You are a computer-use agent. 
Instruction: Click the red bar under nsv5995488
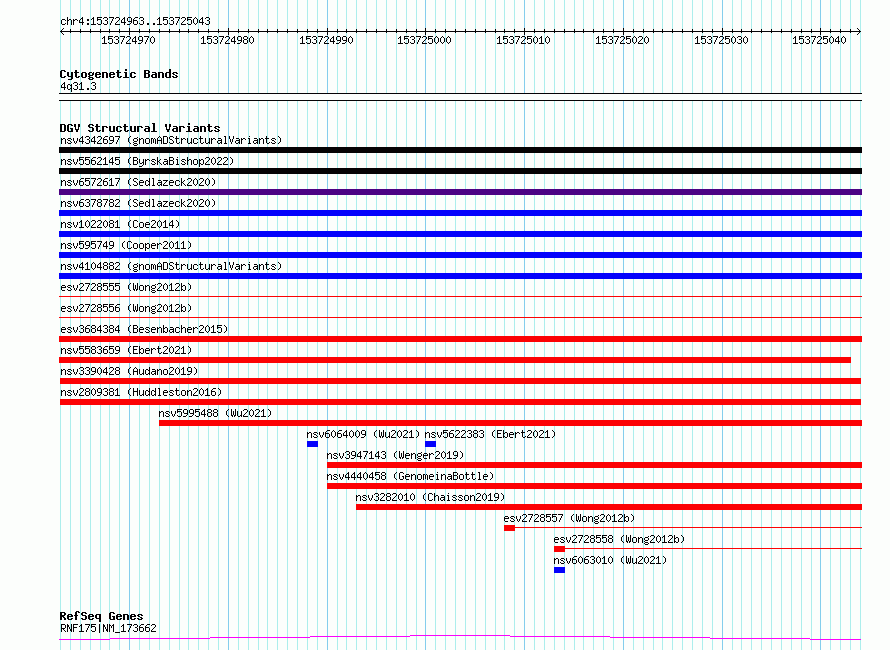point(510,423)
